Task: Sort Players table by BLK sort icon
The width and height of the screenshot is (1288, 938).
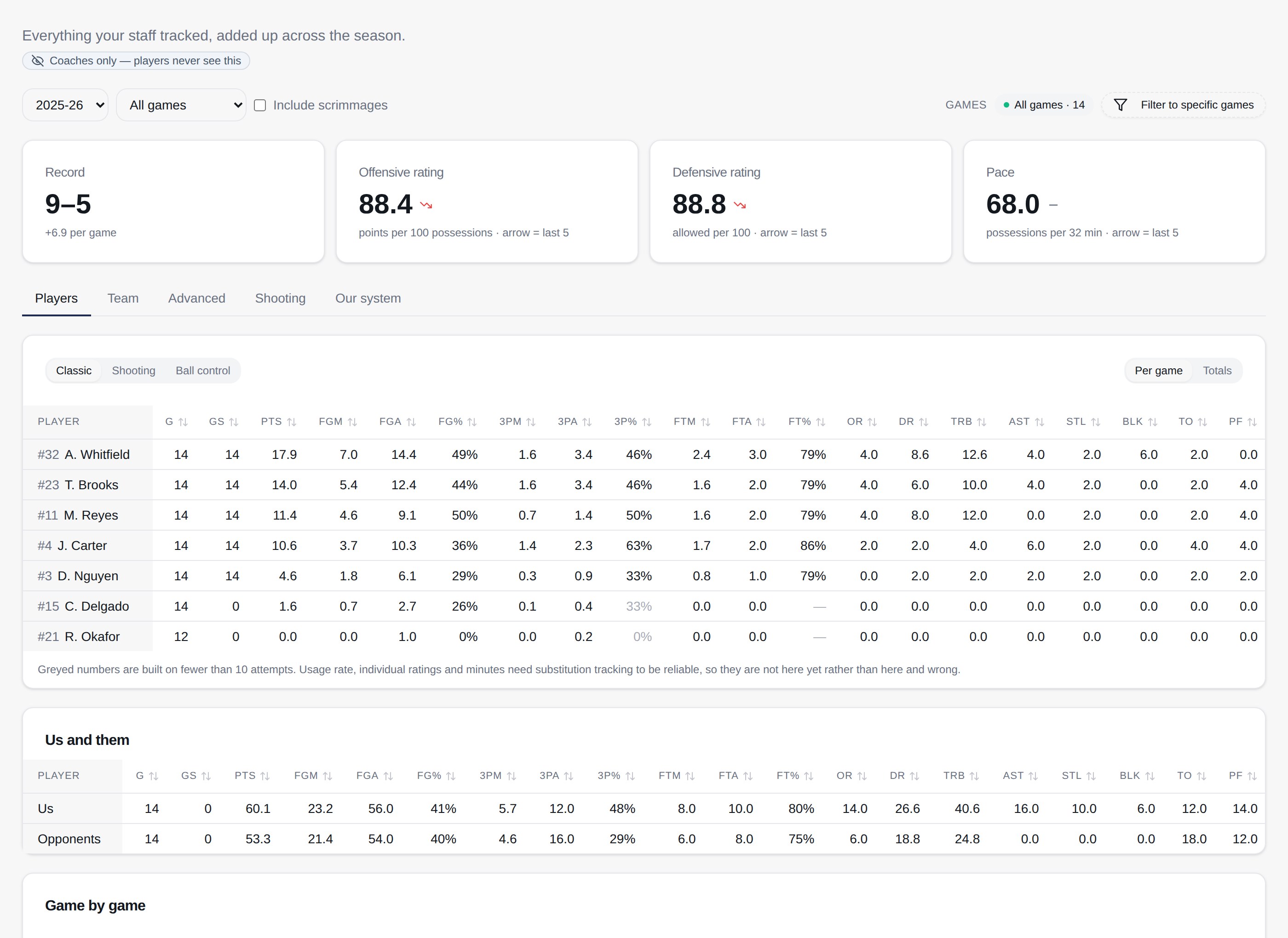Action: pyautogui.click(x=1152, y=422)
